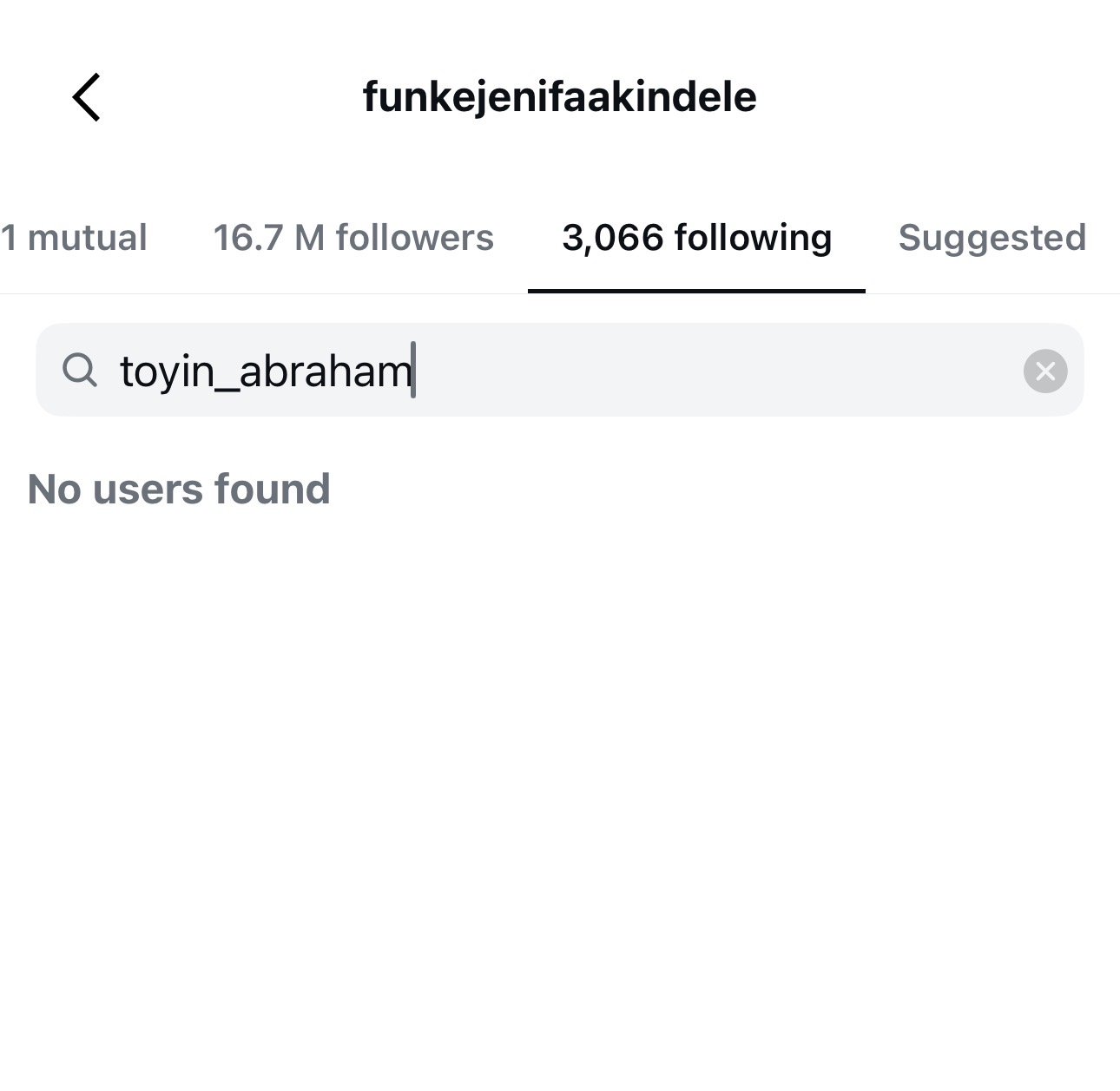Go back using the left arrow
The image size is (1120, 1091).
87,96
